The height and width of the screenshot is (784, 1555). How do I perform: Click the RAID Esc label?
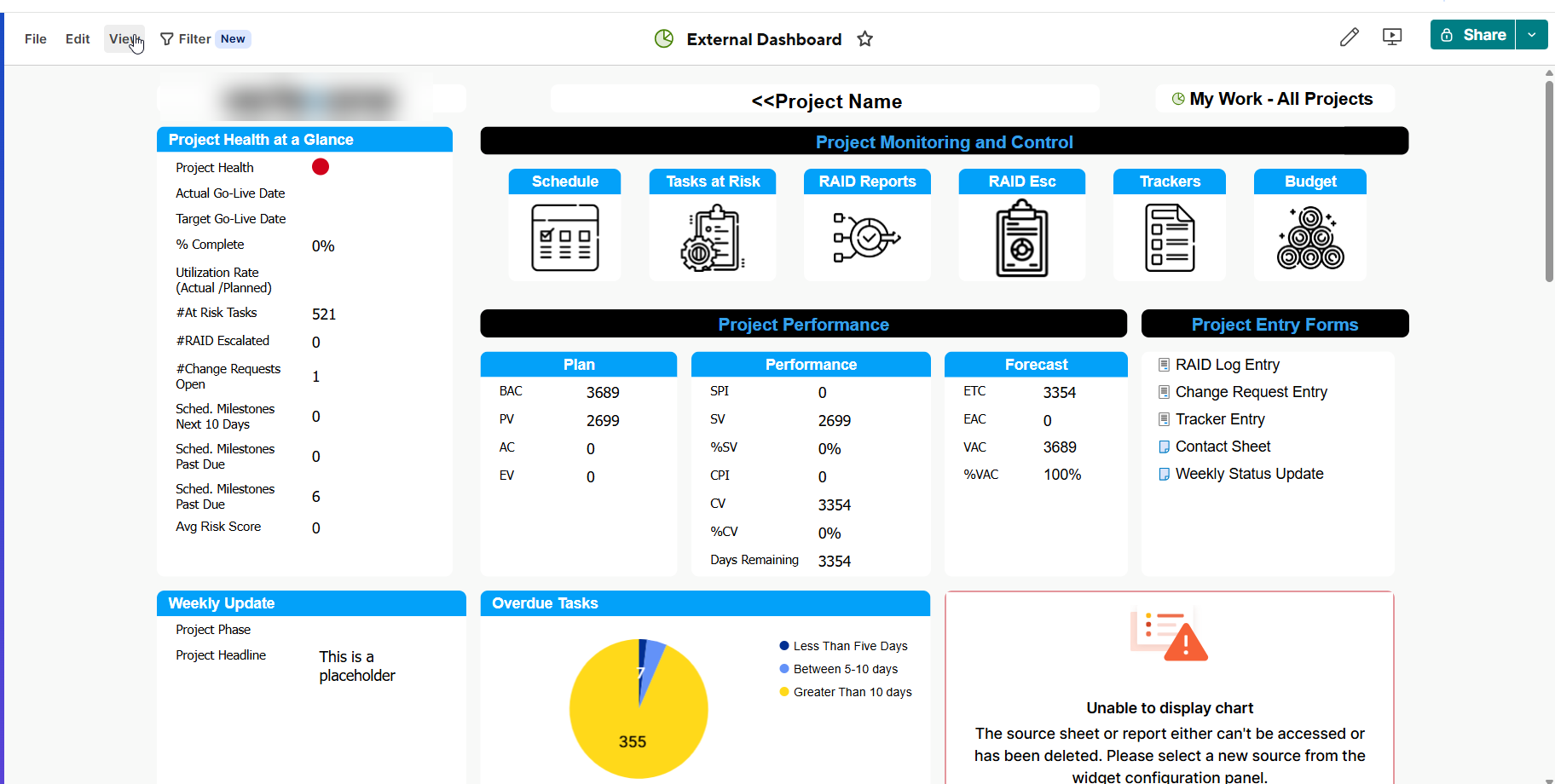(1022, 182)
